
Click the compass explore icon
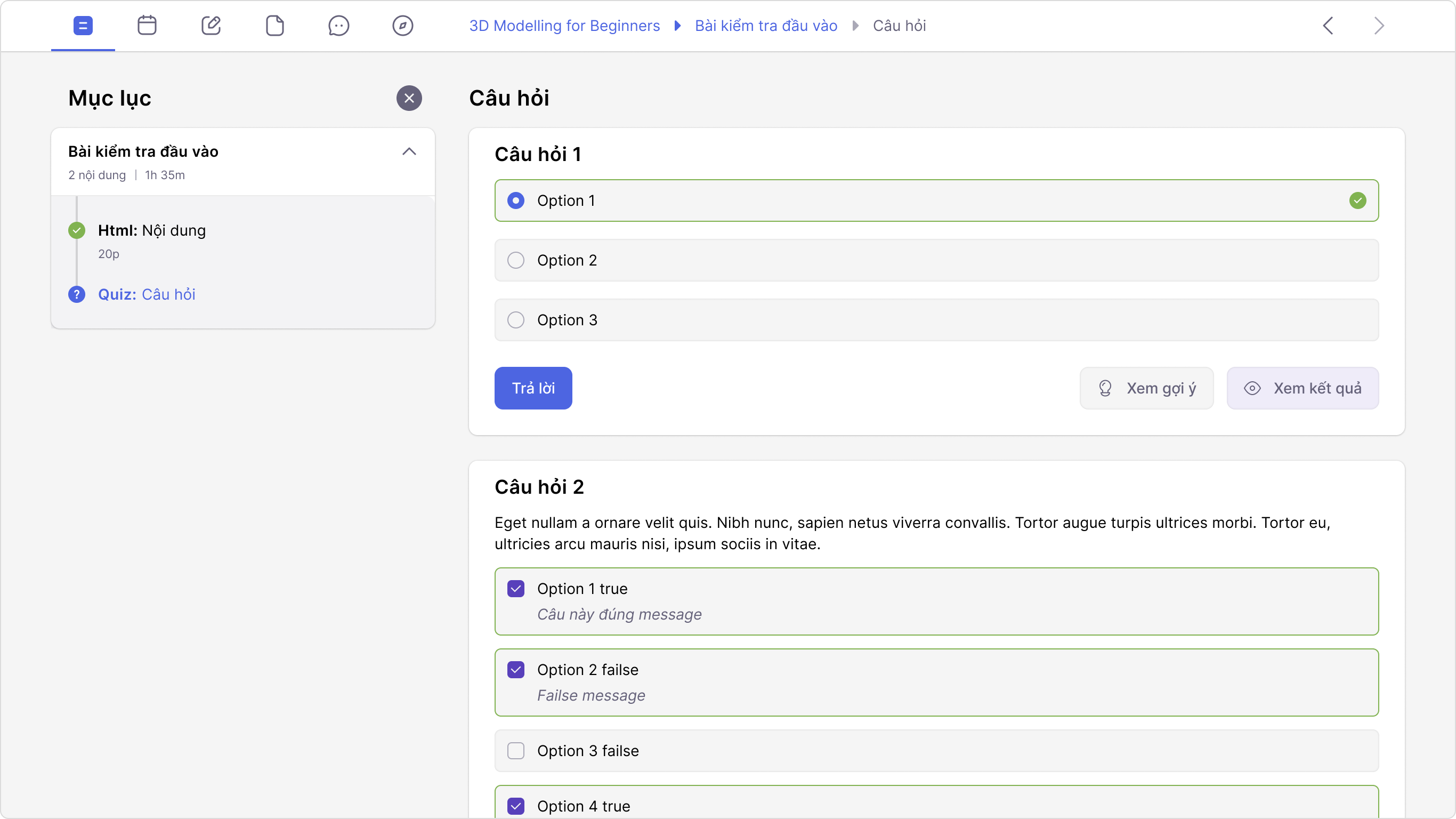tap(402, 26)
